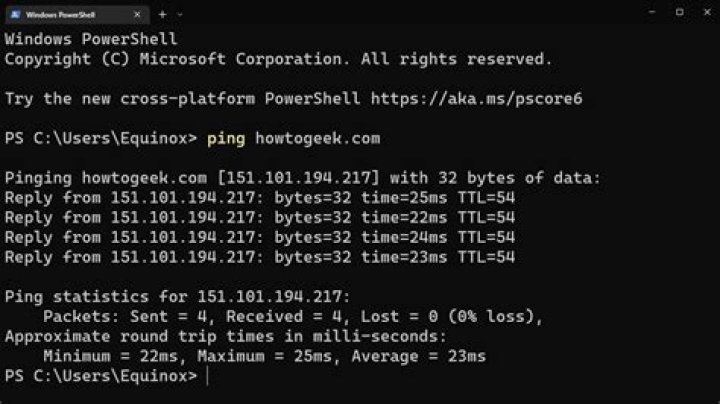Click the empty title bar area

[400, 14]
